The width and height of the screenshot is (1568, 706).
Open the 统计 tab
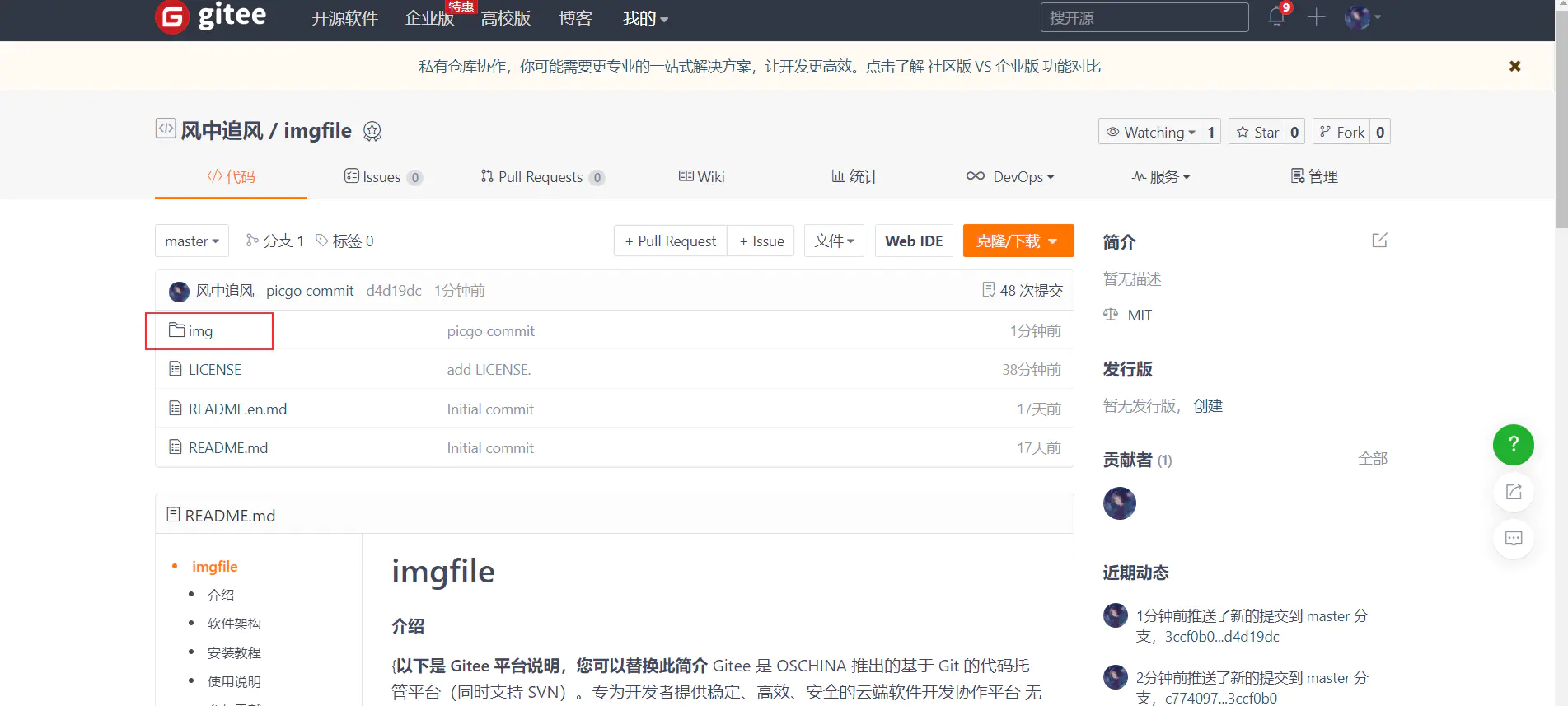(854, 176)
